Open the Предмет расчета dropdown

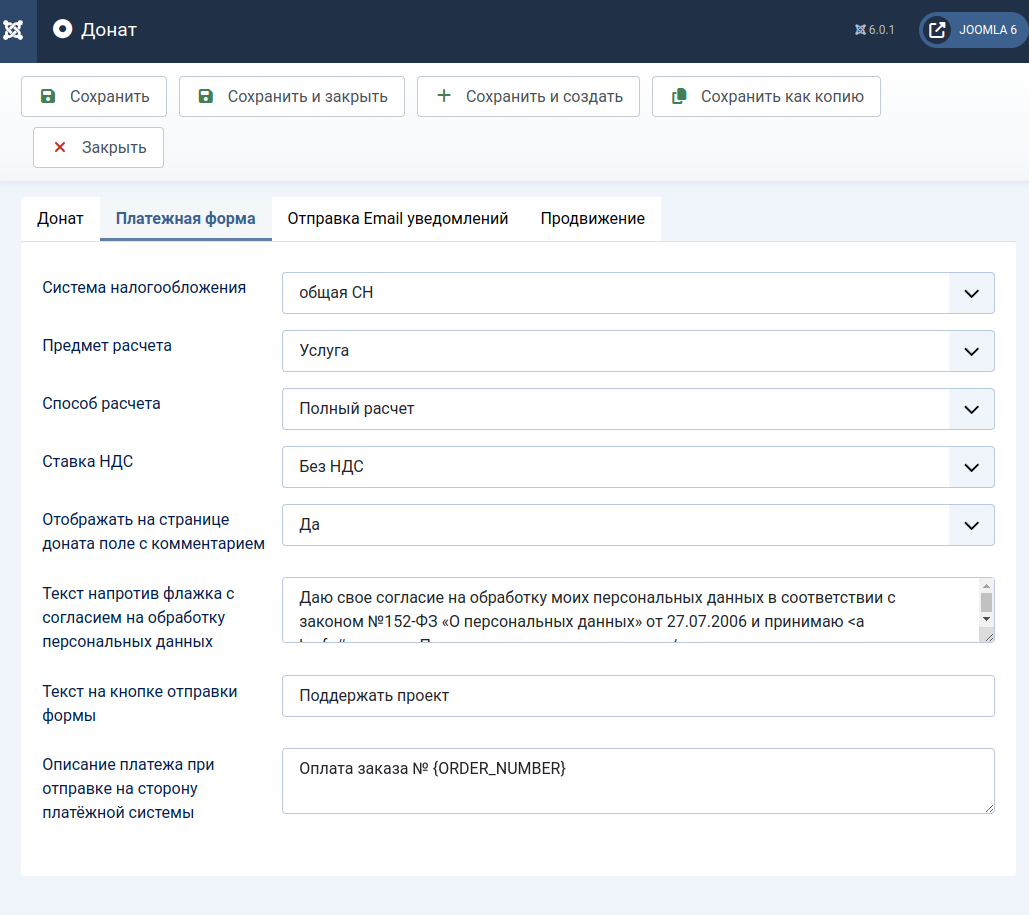pos(637,351)
